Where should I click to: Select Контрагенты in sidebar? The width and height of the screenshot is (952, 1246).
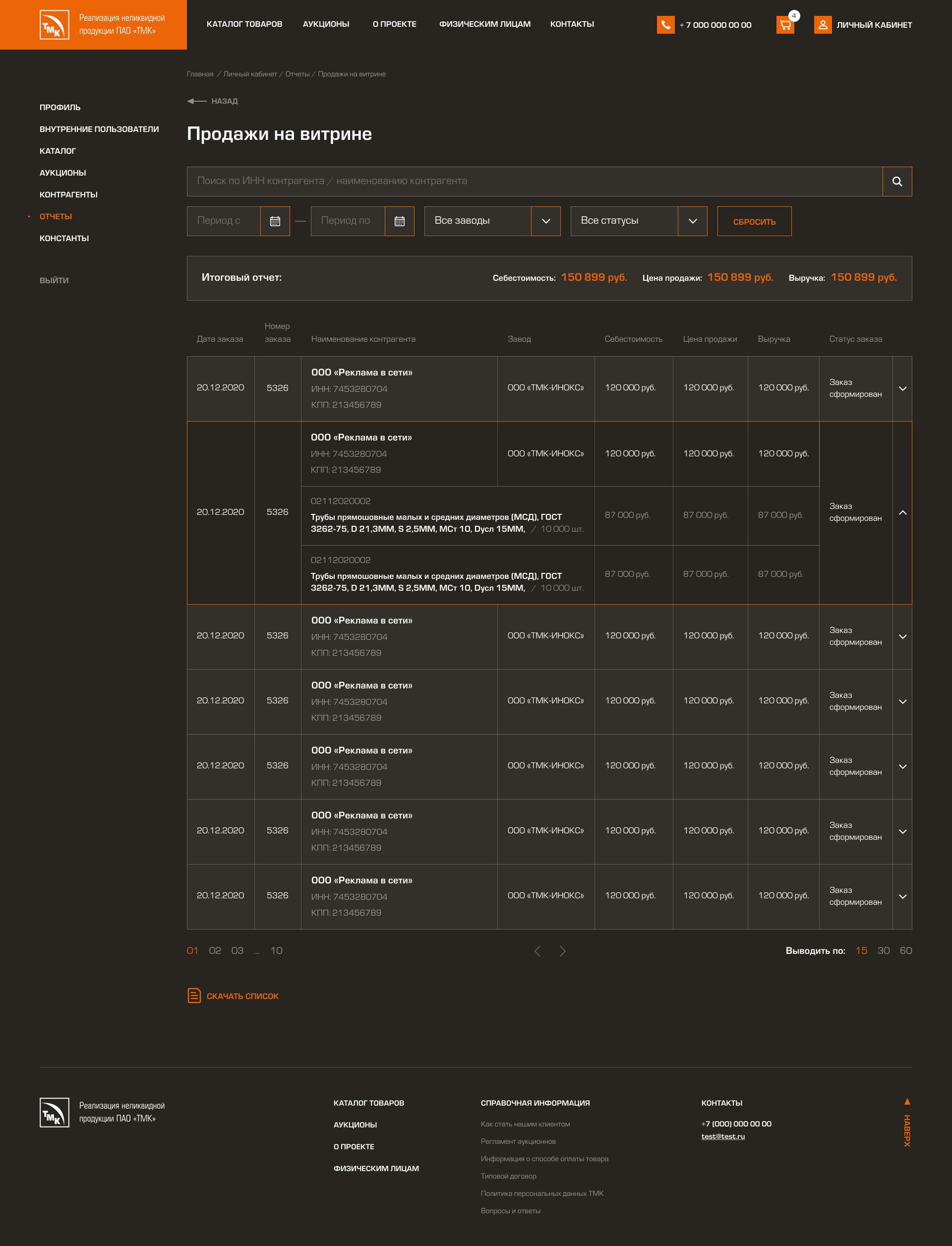pos(68,194)
